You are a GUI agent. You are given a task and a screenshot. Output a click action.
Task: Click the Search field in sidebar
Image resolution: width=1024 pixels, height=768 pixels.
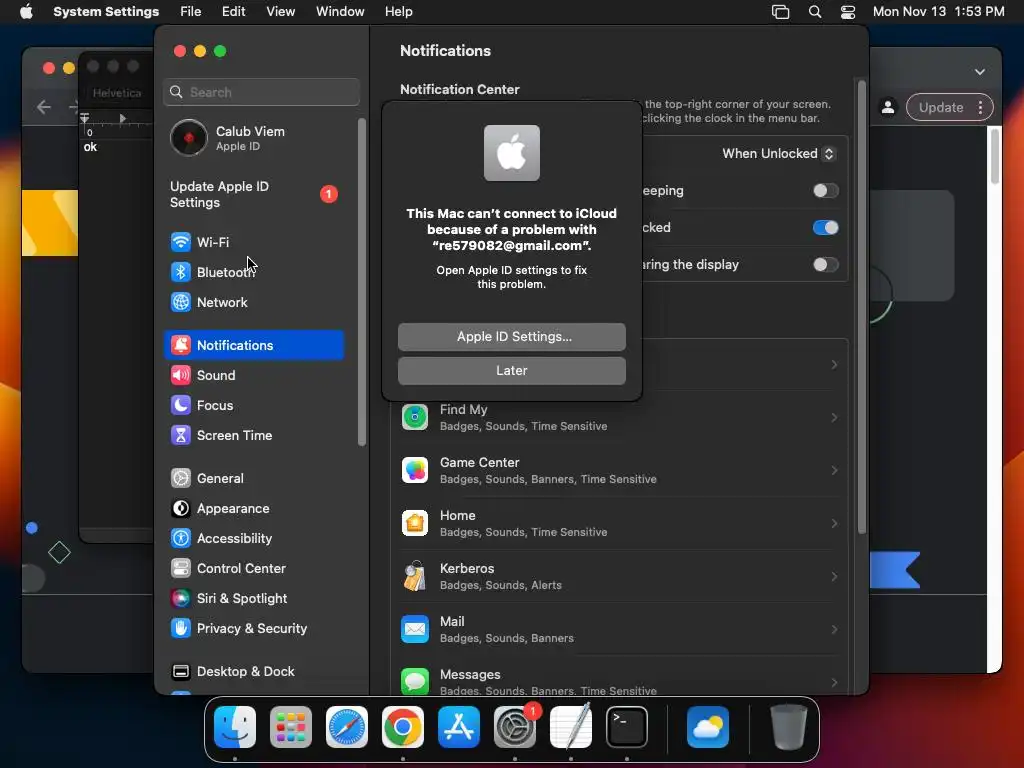click(261, 92)
